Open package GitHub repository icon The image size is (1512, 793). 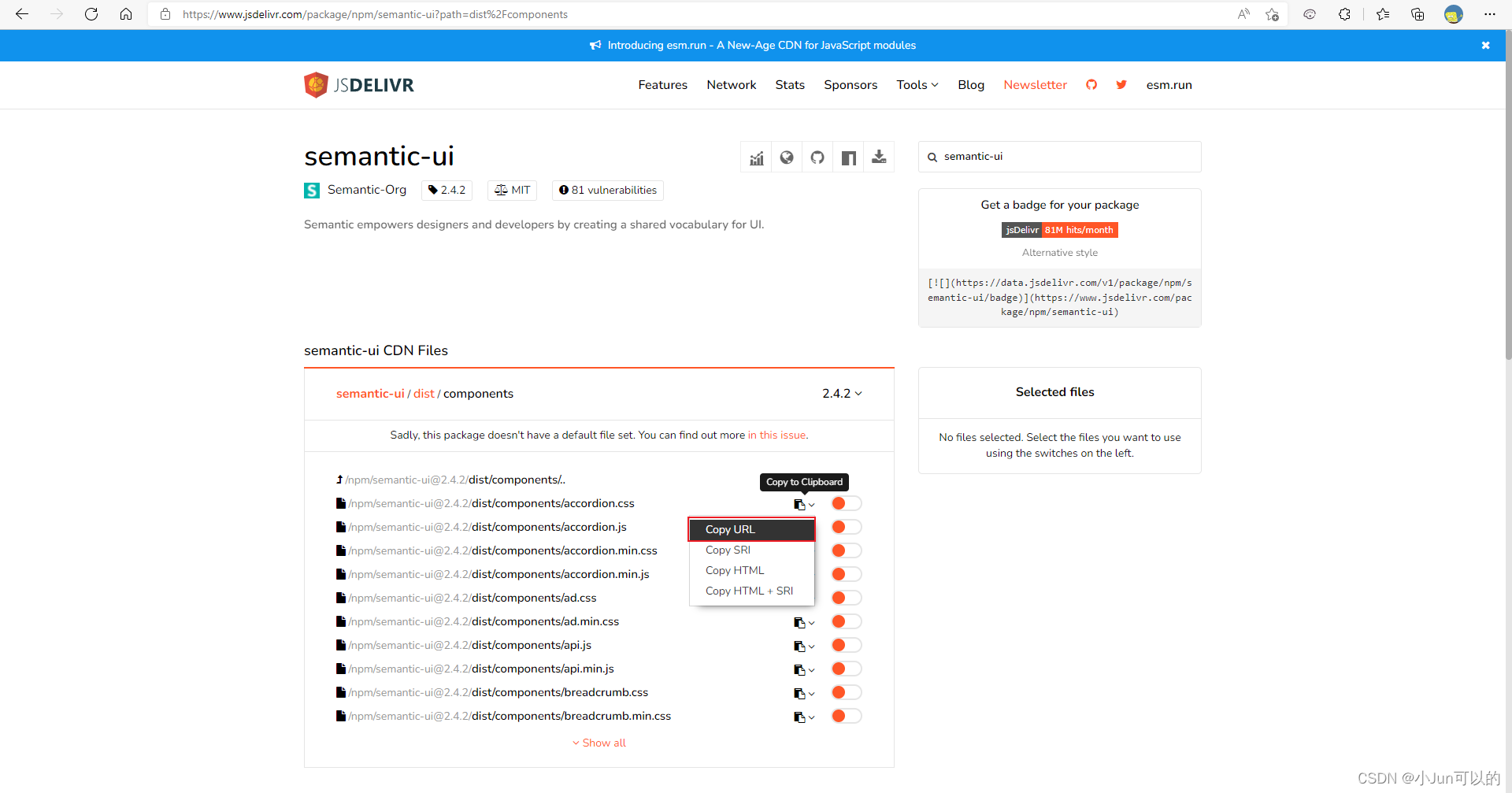tap(817, 157)
